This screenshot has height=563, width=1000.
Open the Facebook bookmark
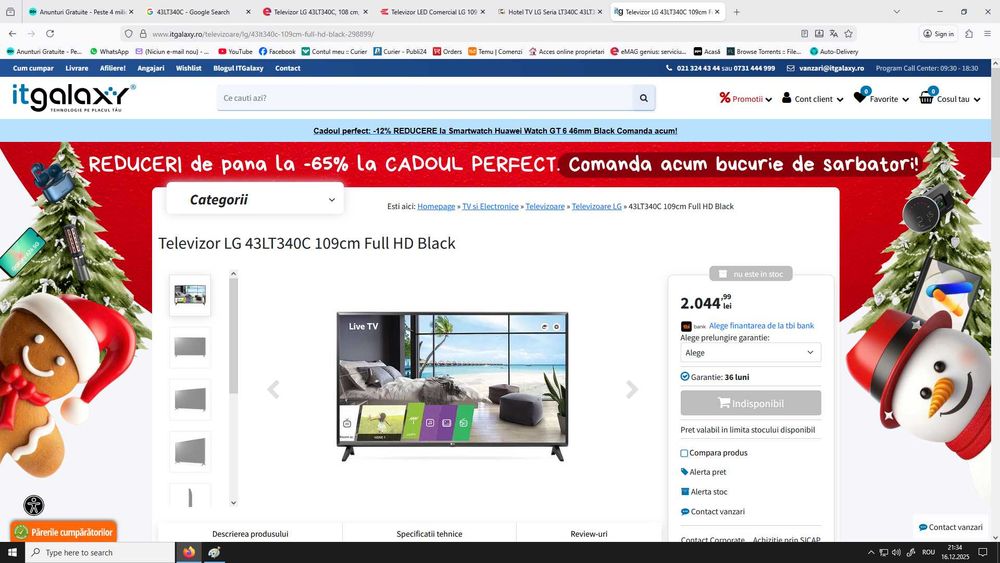coord(277,52)
